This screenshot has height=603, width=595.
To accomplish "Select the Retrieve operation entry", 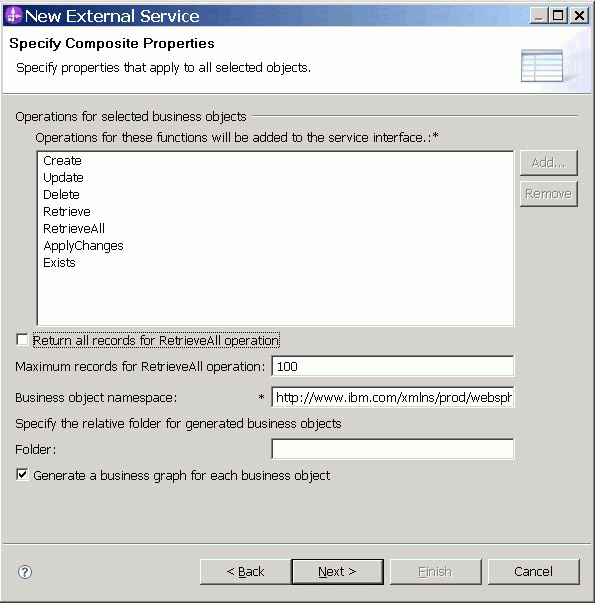I will [x=67, y=211].
